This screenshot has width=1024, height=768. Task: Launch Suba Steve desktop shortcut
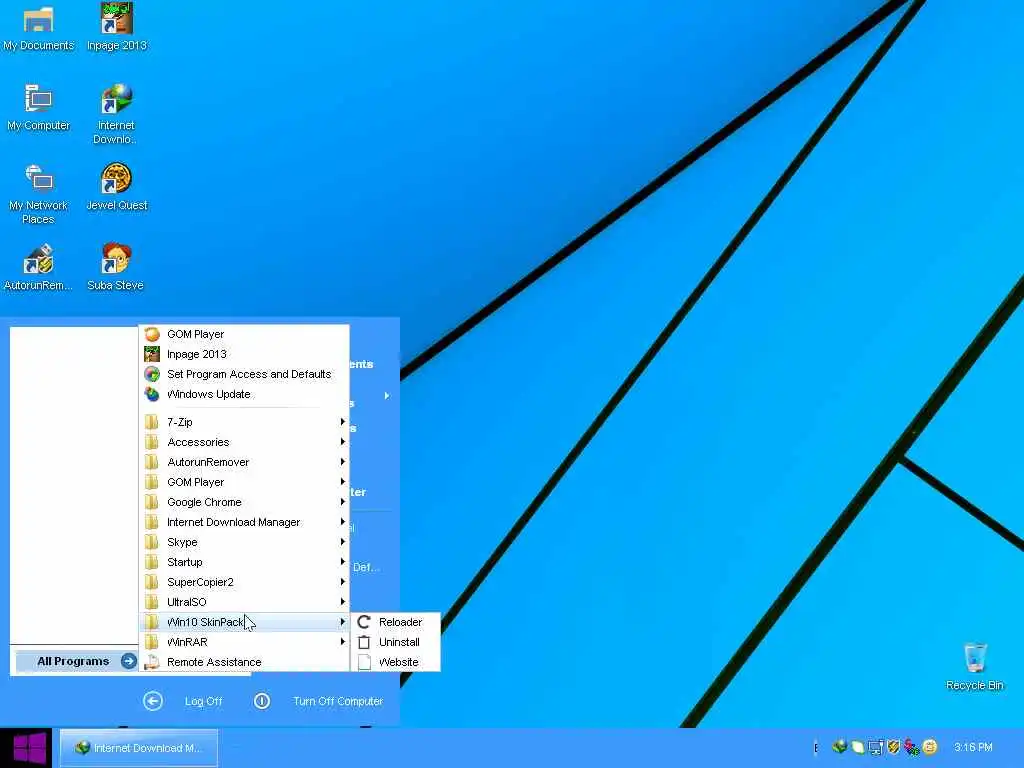tap(116, 267)
